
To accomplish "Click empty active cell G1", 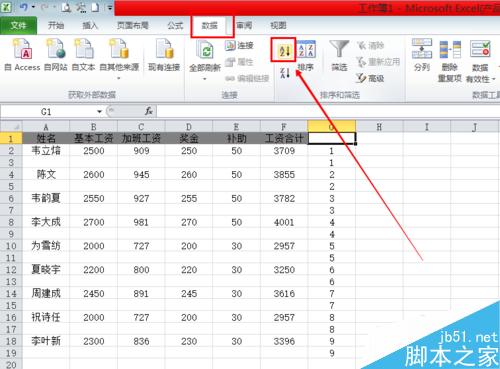I will 332,138.
